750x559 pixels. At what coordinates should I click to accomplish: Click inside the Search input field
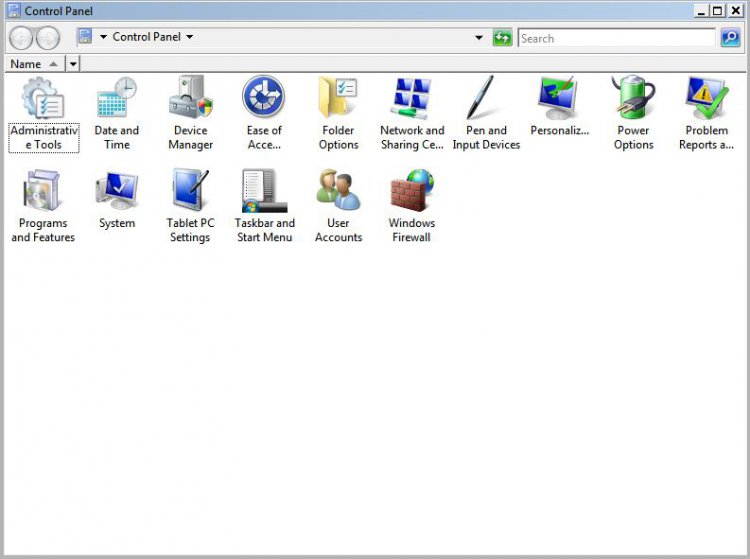616,38
